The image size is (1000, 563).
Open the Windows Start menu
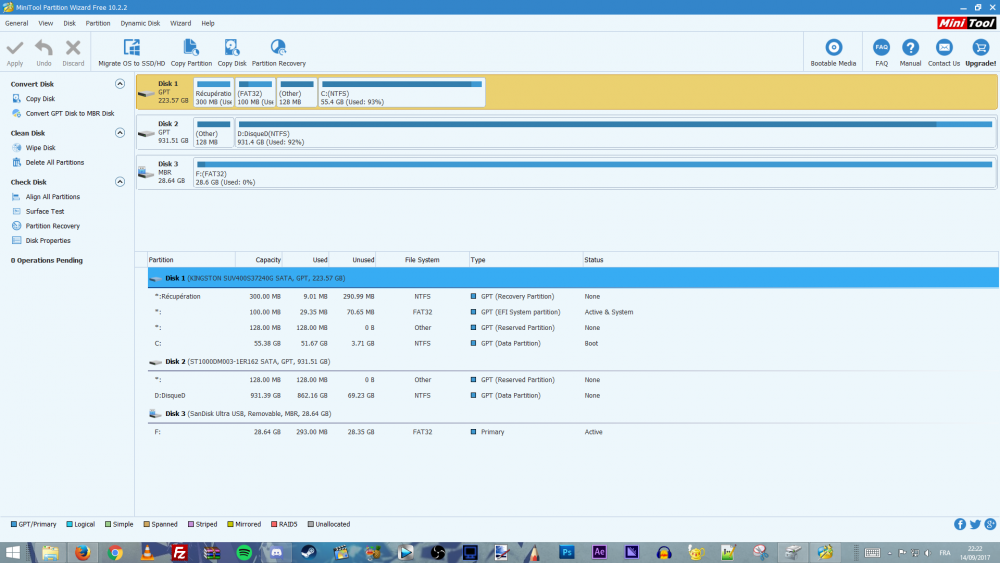click(13, 552)
